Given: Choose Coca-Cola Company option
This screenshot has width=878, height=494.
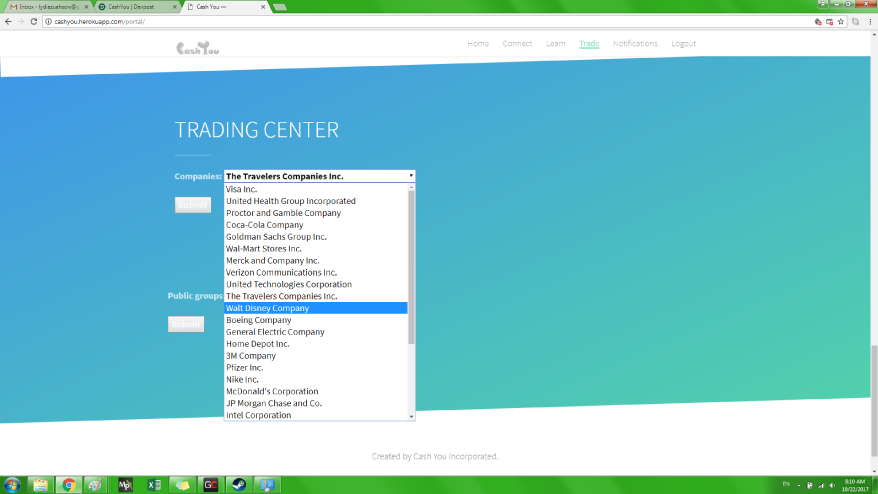Looking at the screenshot, I should tap(316, 225).
